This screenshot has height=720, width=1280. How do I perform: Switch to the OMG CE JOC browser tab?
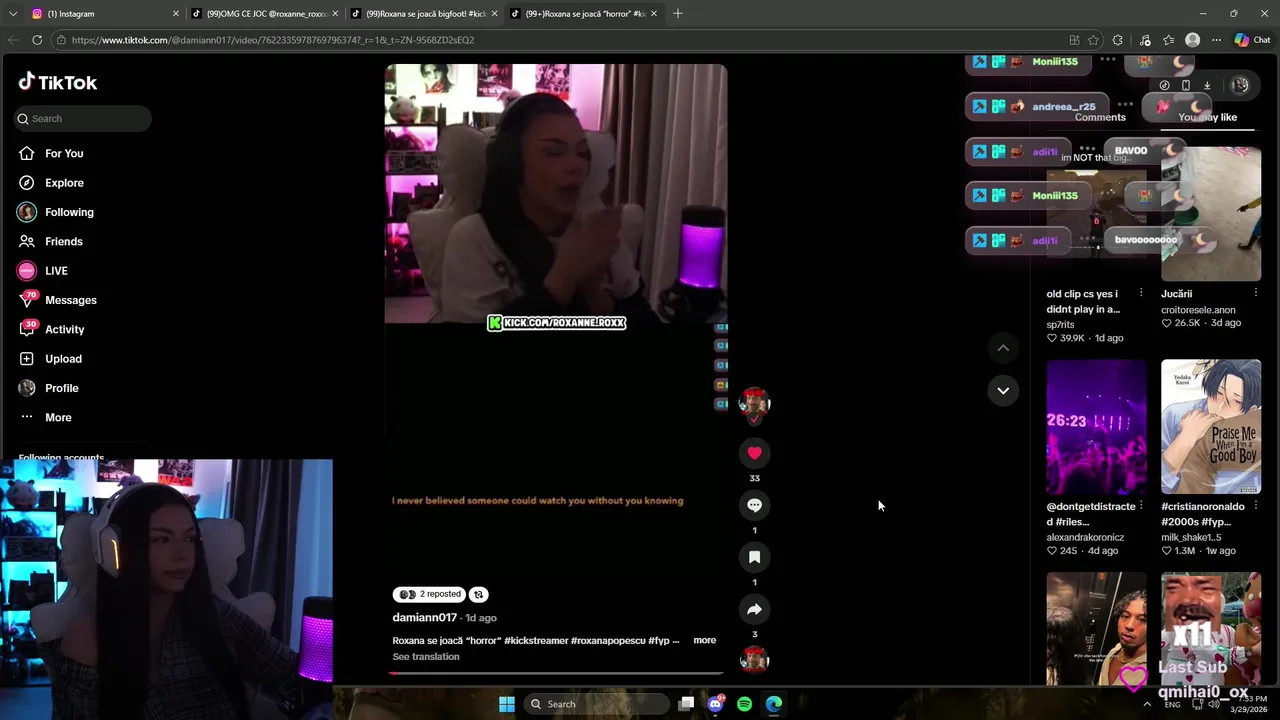click(x=265, y=13)
